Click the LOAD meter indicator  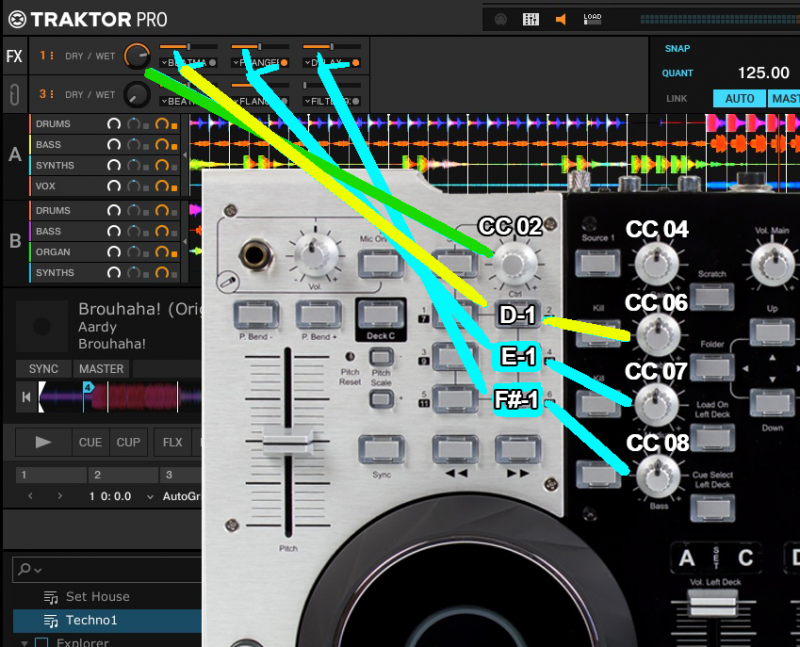pos(592,19)
